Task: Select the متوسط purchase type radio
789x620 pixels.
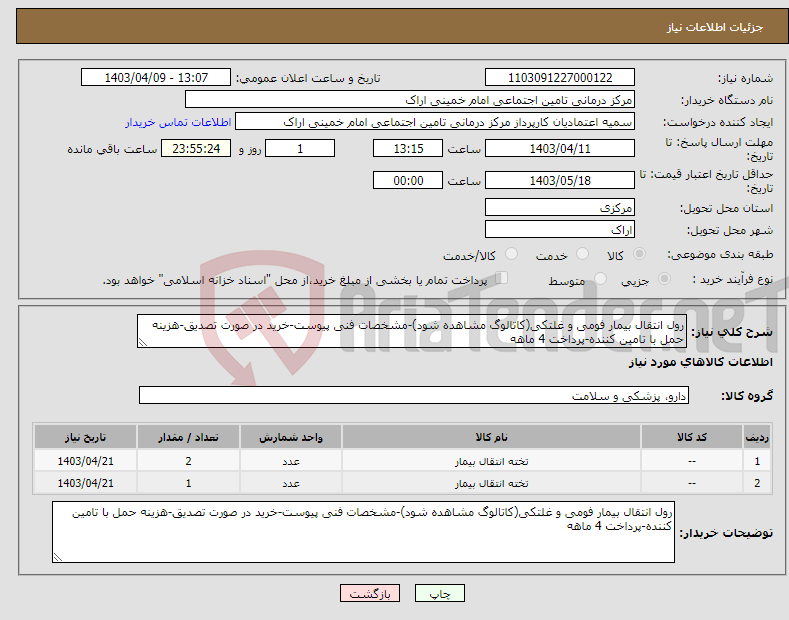Action: 600,278
